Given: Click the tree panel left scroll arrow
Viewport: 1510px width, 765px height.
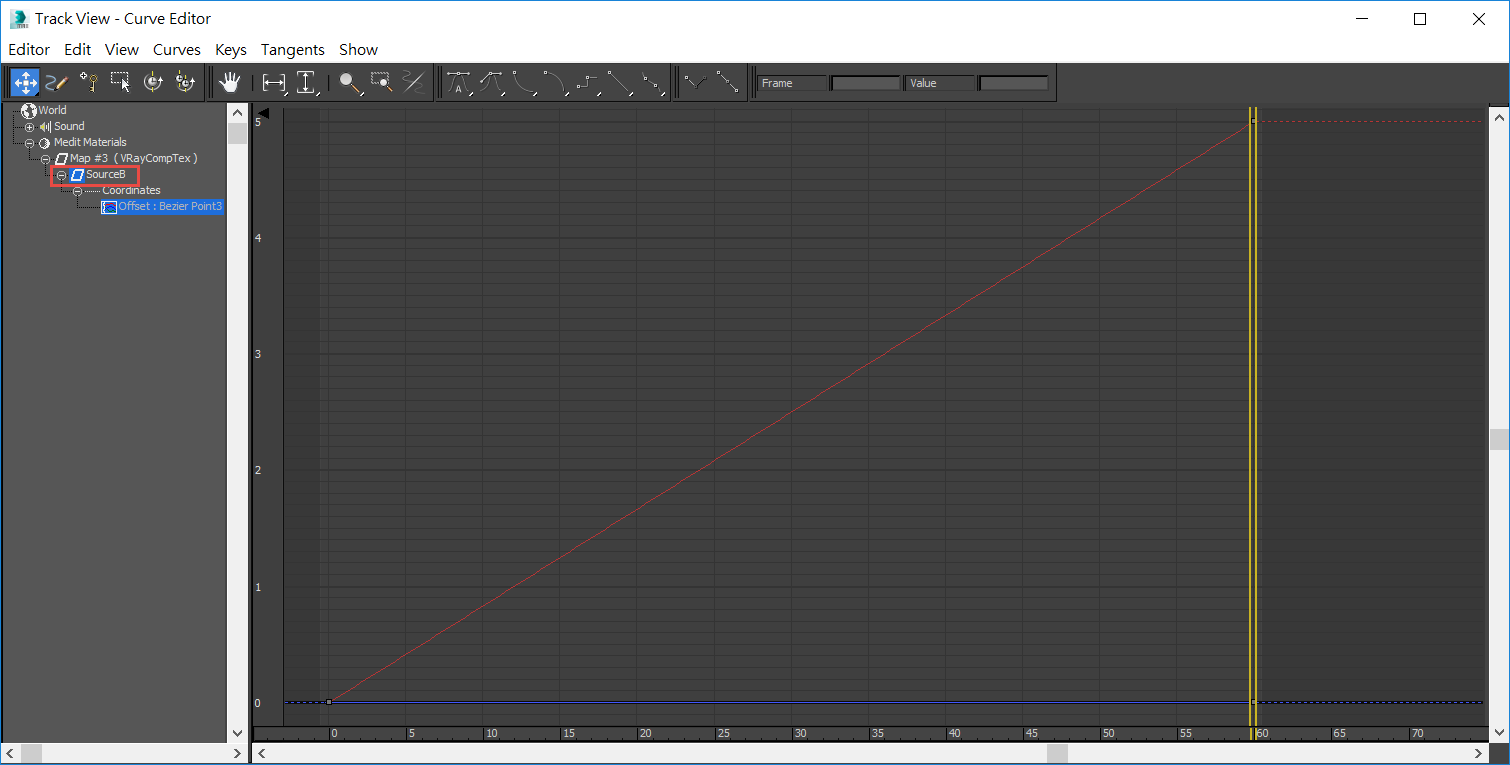Looking at the screenshot, I should (x=11, y=753).
